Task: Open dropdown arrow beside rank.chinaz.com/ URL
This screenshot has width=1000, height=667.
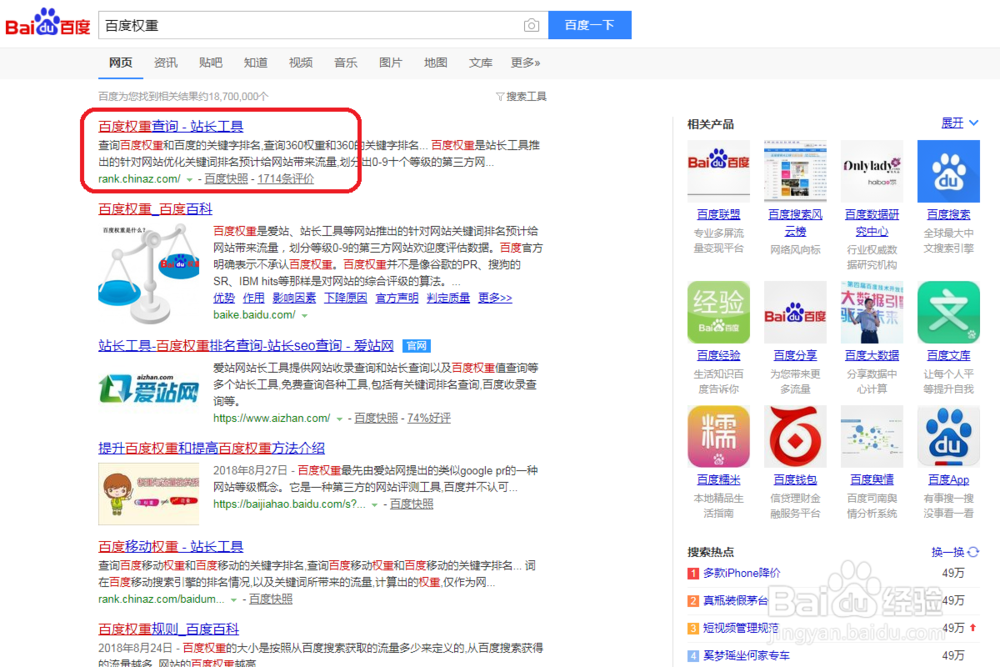Action: (x=189, y=180)
